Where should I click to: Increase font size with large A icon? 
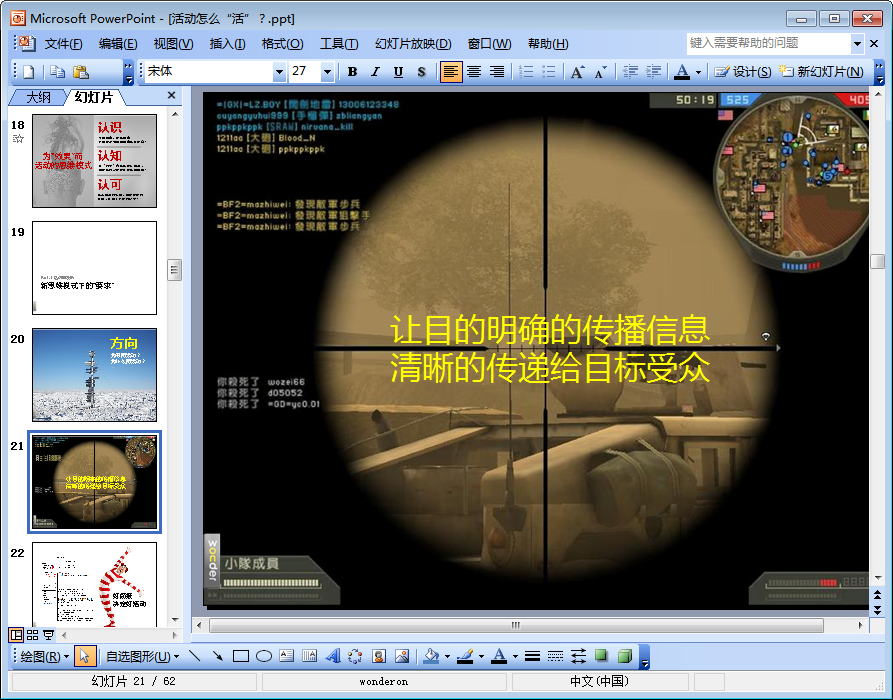(x=577, y=72)
